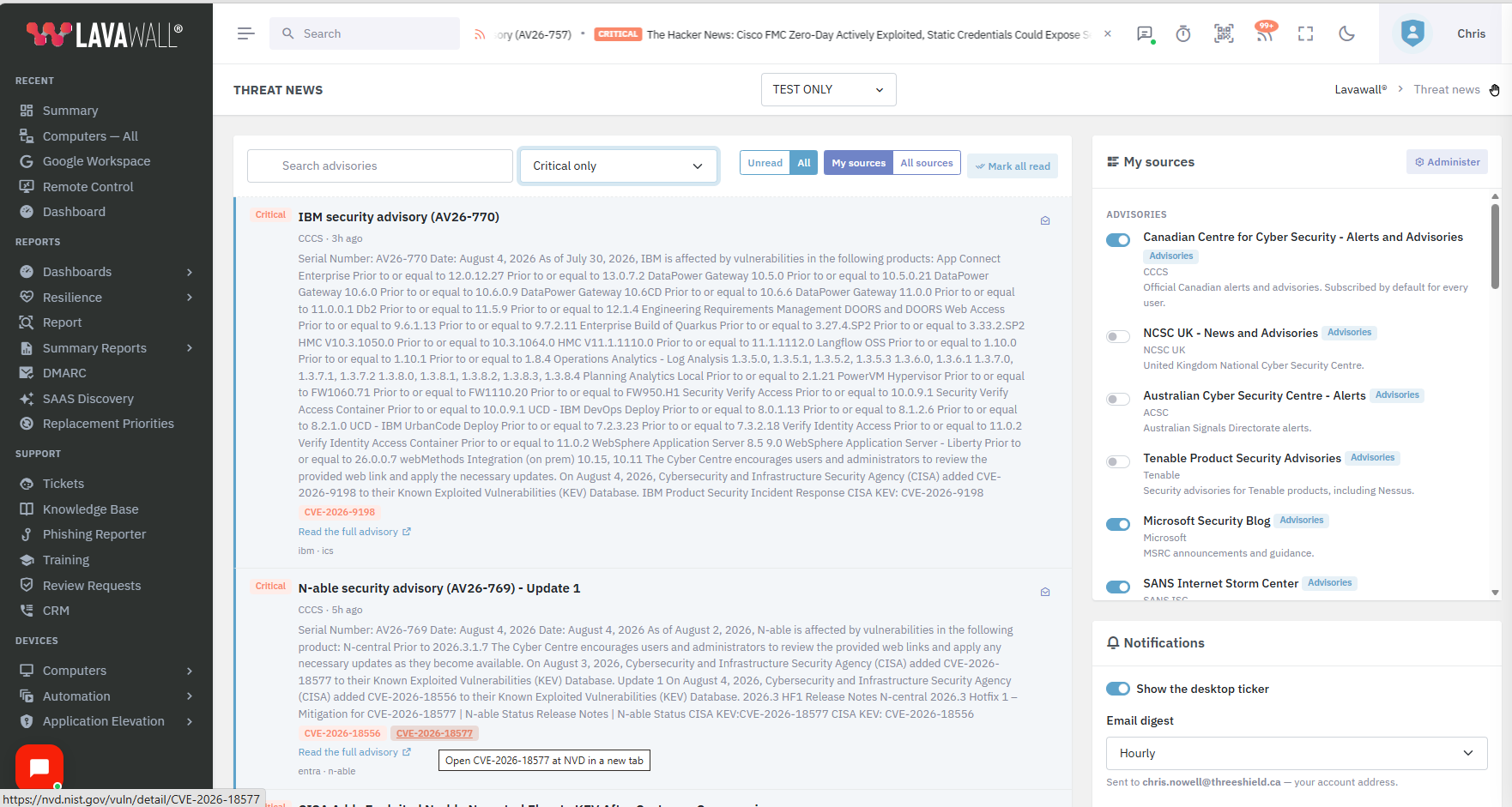Open CRM in sidebar
This screenshot has height=807, width=1512.
[56, 611]
